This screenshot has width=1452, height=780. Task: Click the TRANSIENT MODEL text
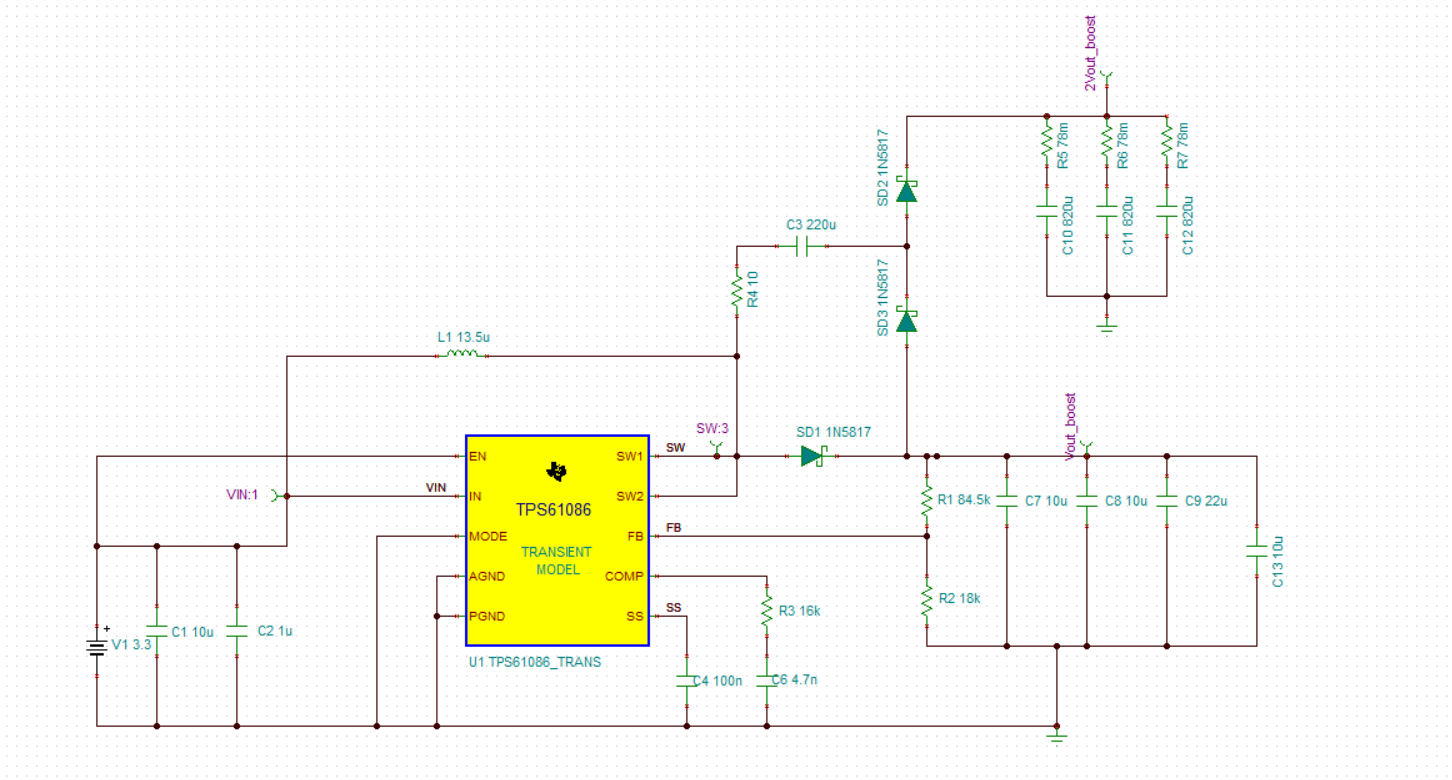pos(557,560)
